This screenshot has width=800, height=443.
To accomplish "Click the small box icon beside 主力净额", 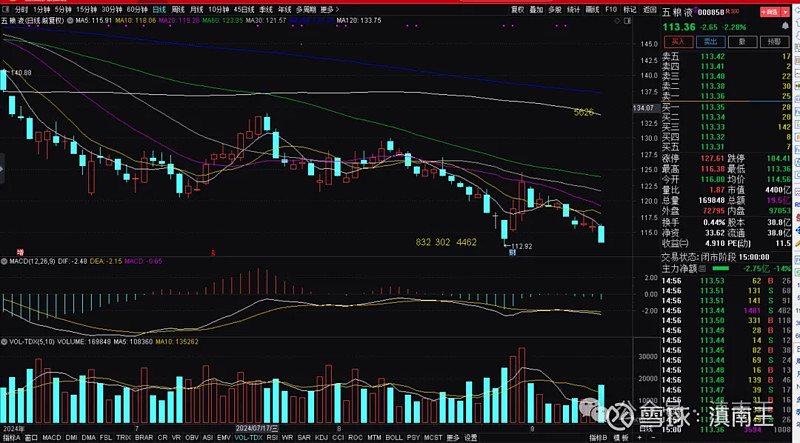I will click(x=703, y=268).
